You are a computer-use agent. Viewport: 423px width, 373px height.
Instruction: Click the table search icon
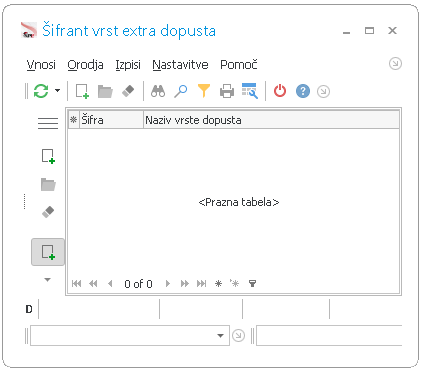[250, 91]
